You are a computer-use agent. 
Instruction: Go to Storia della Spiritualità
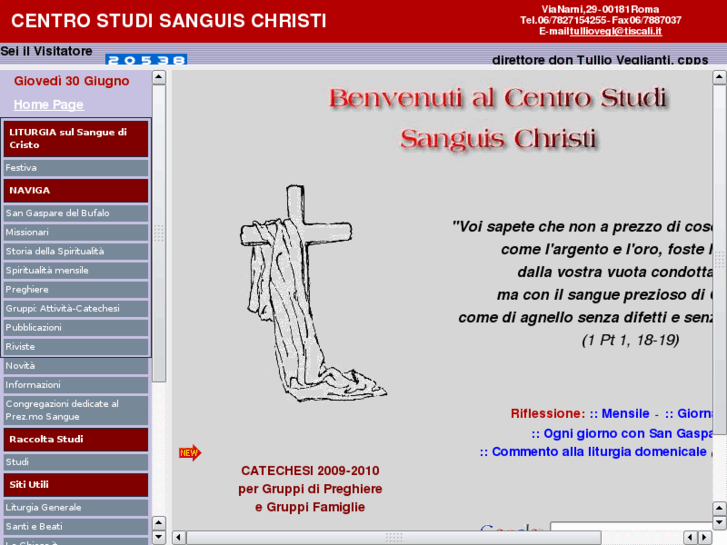point(76,251)
